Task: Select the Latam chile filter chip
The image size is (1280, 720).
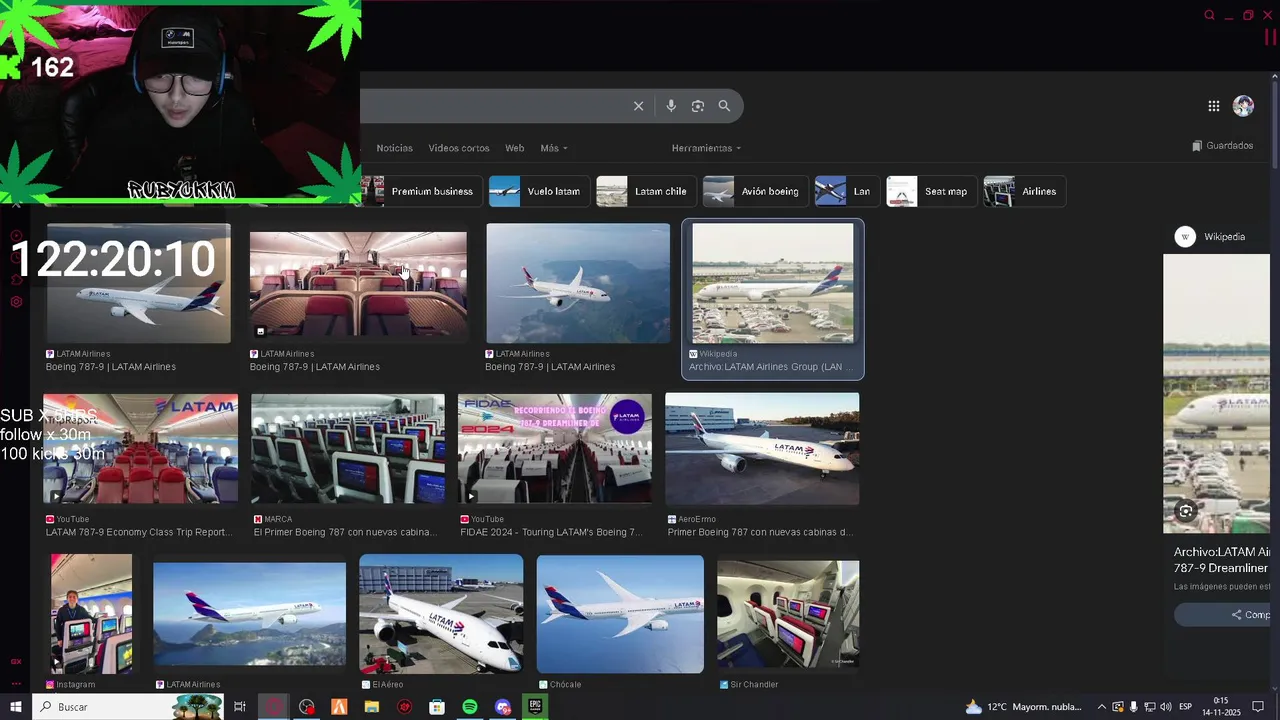Action: [646, 191]
